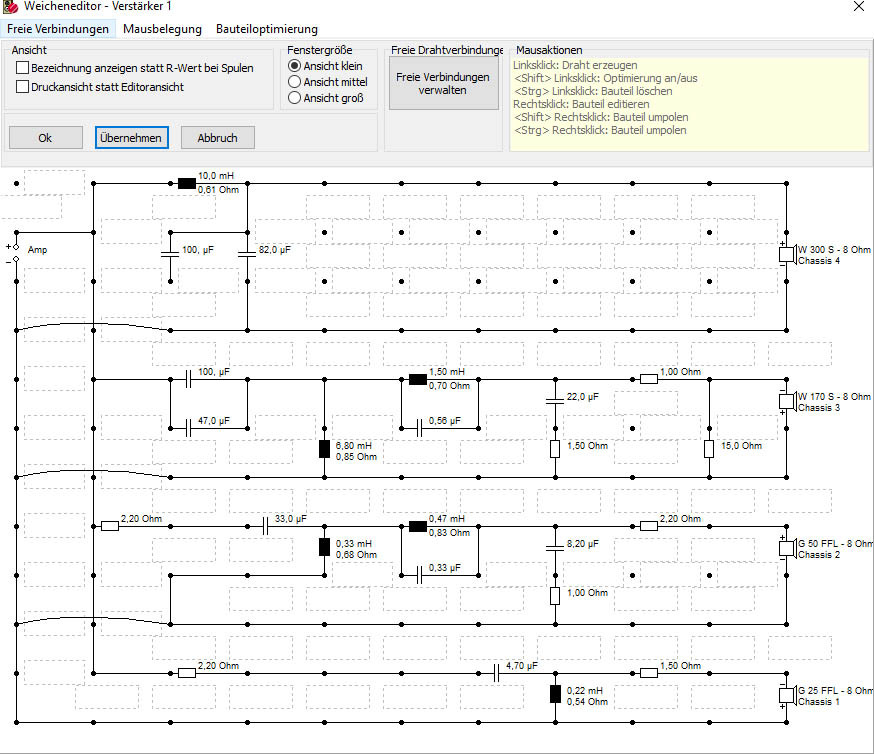Open the Bauteiloptimierung tab
Screen dimensions: 874x754
[x=267, y=29]
